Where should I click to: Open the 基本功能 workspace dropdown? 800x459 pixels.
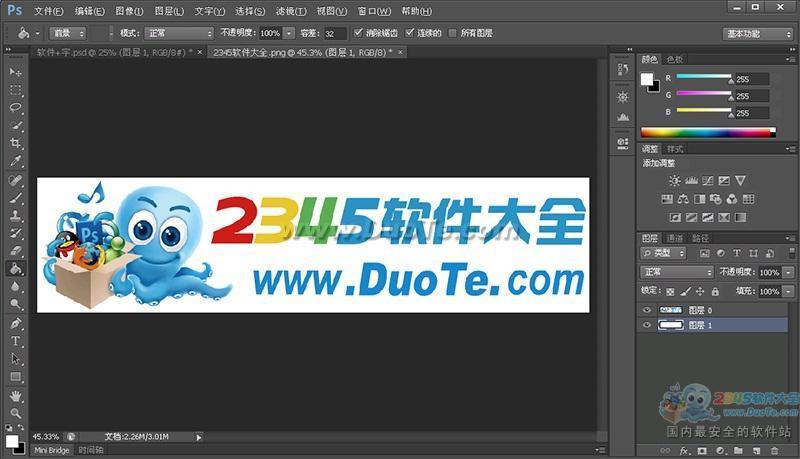coord(757,34)
